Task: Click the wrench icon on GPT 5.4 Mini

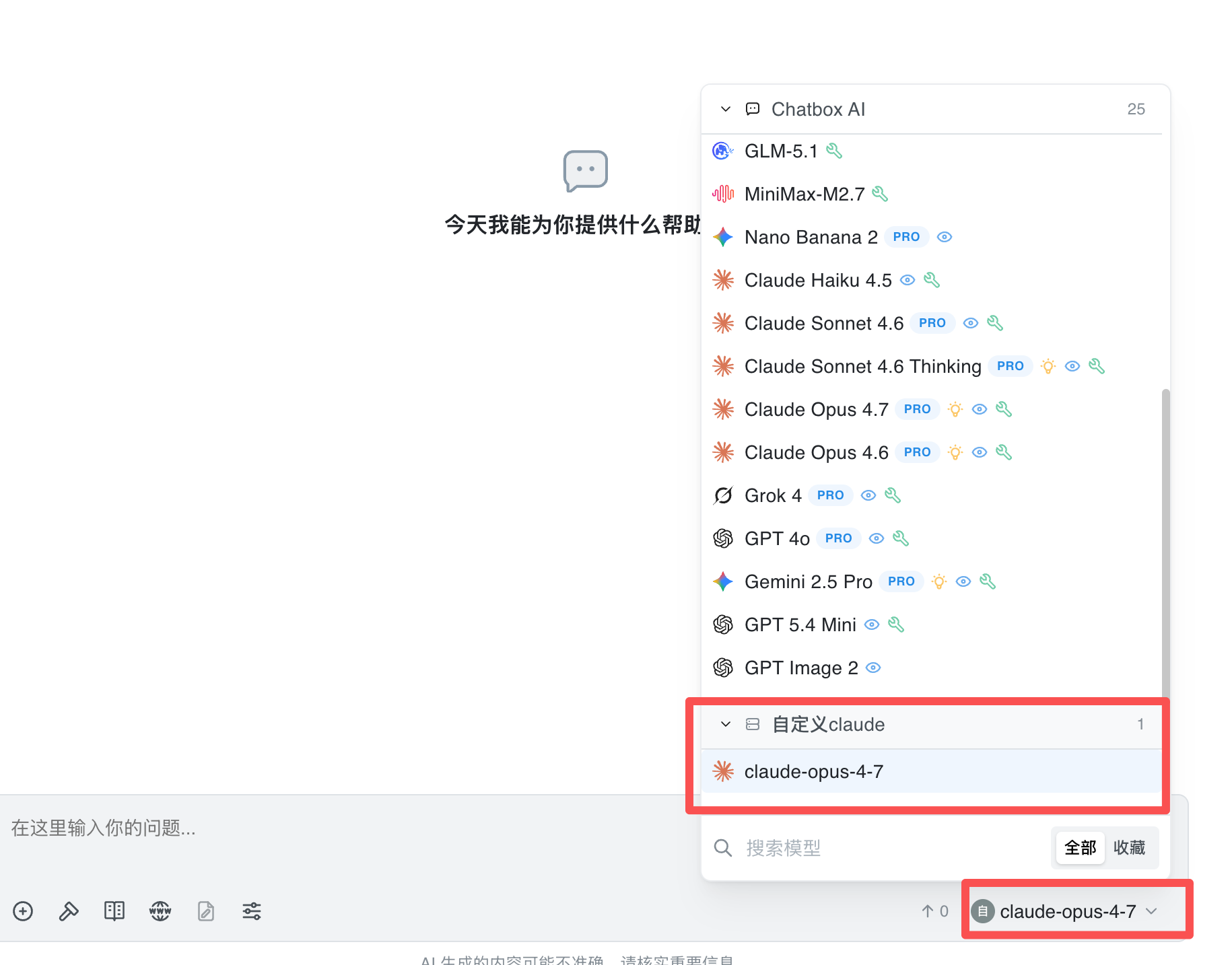Action: pos(896,624)
